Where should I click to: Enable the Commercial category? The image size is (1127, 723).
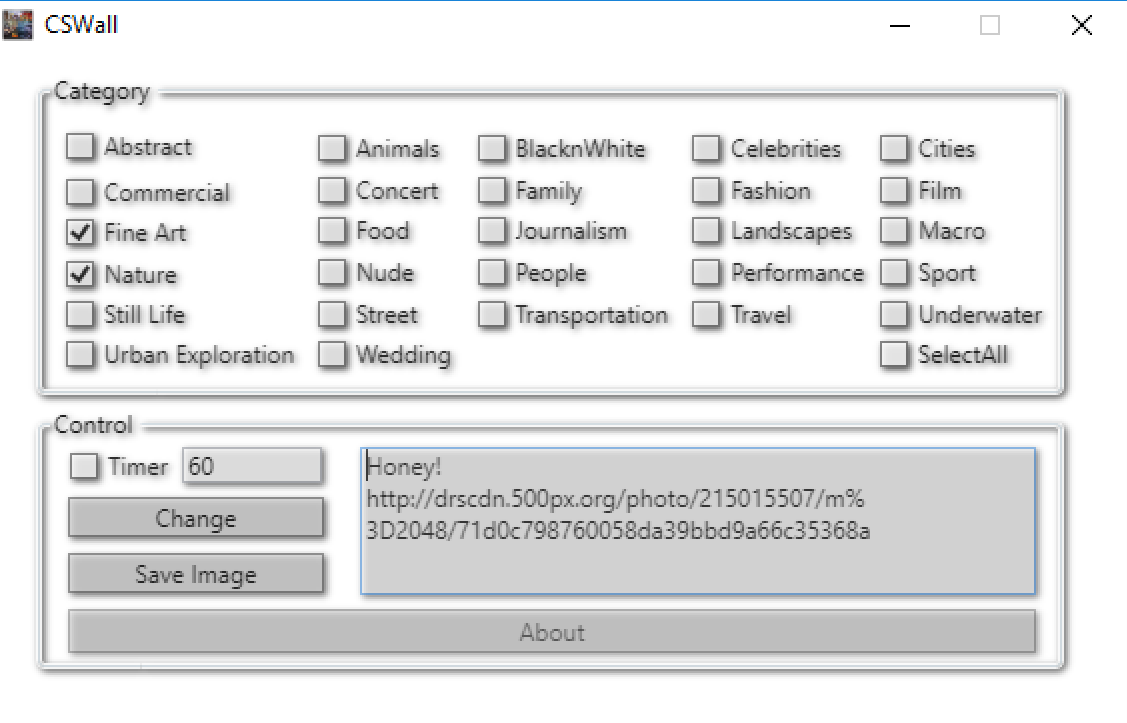tap(80, 193)
